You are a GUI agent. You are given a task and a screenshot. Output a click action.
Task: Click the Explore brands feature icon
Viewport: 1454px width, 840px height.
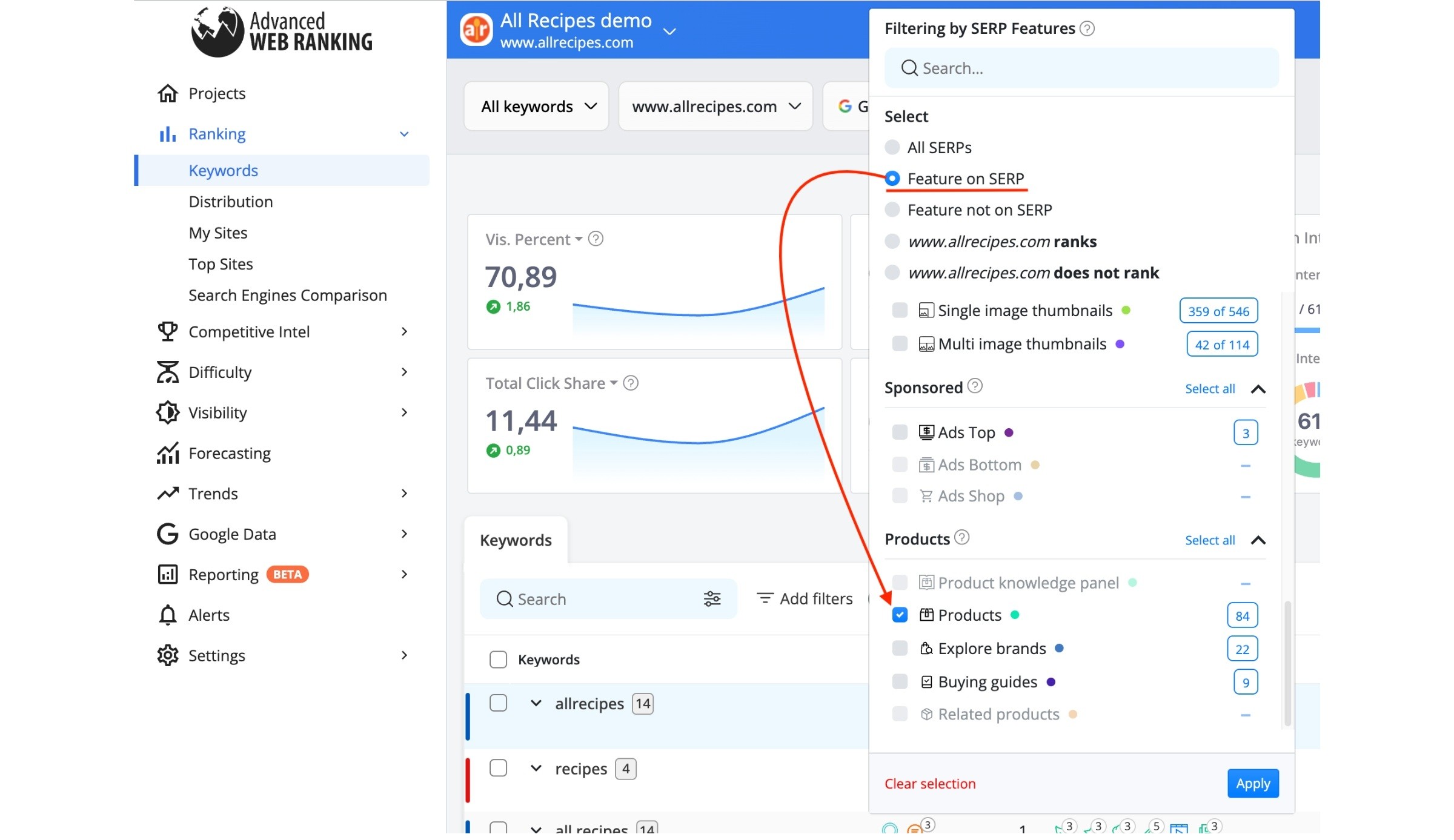(926, 650)
